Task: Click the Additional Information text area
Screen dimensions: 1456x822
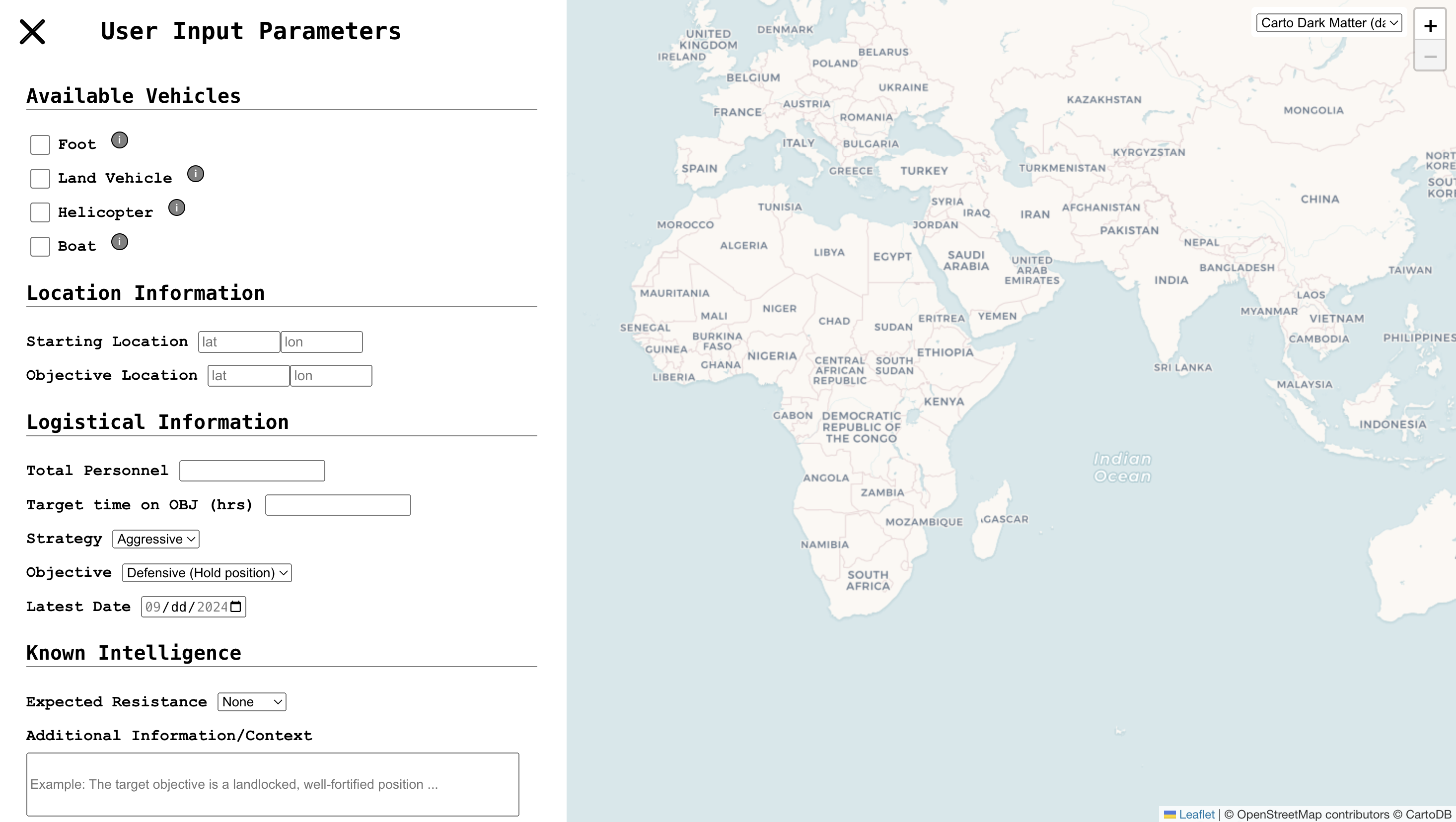Action: pyautogui.click(x=273, y=784)
